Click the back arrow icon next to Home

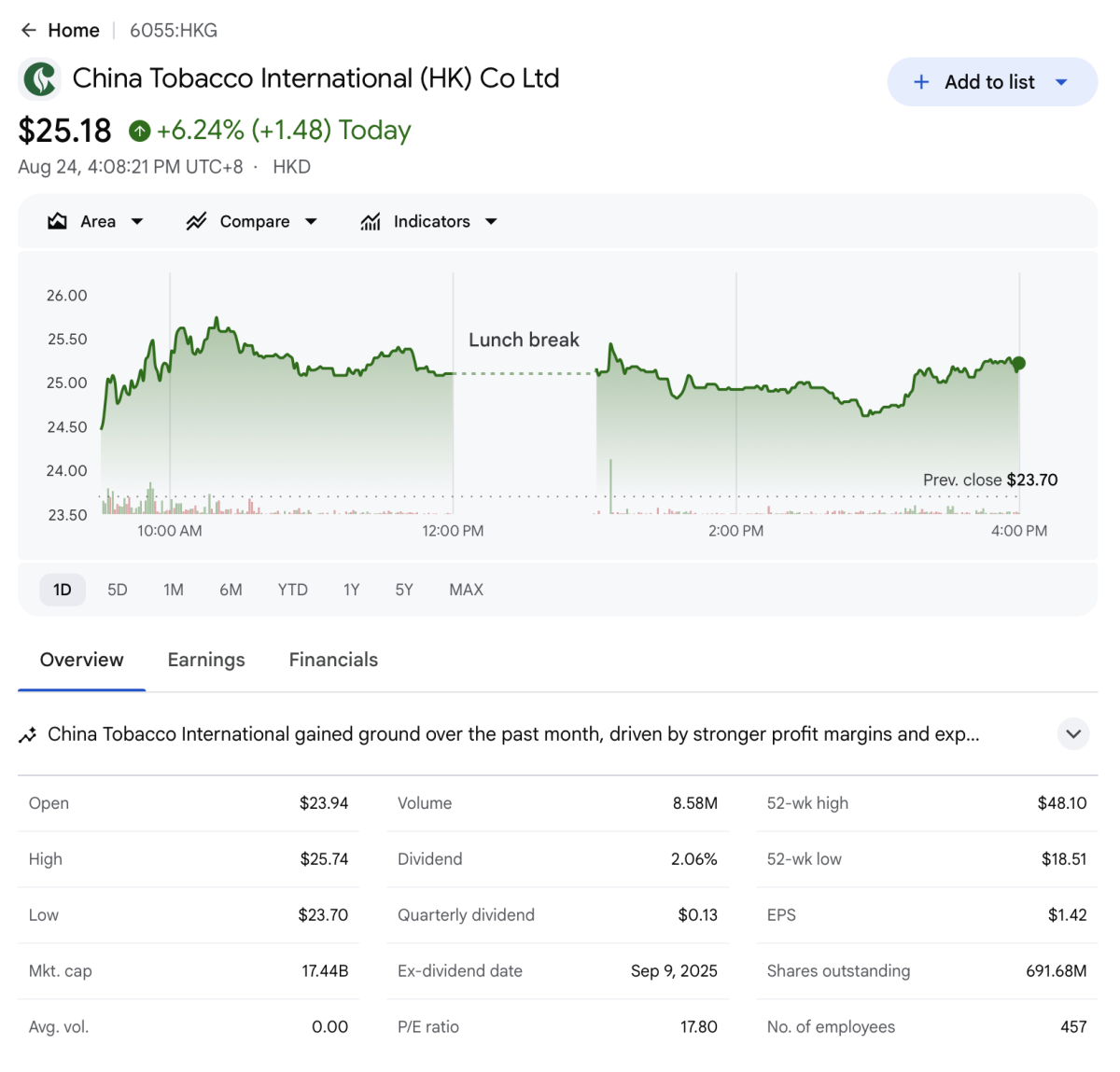[28, 30]
